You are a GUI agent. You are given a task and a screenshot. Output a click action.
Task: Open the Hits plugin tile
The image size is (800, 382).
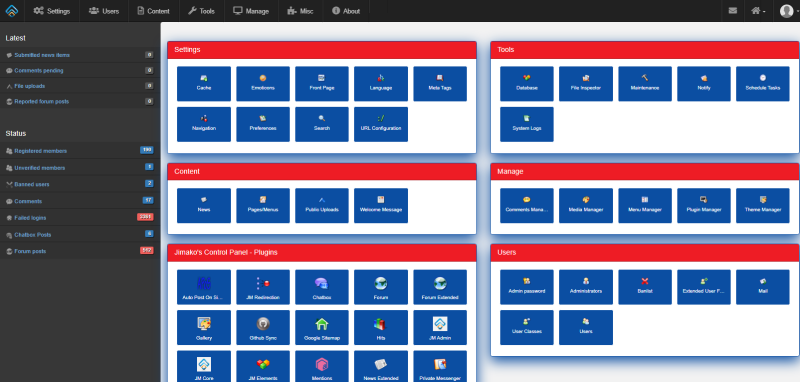pos(381,327)
